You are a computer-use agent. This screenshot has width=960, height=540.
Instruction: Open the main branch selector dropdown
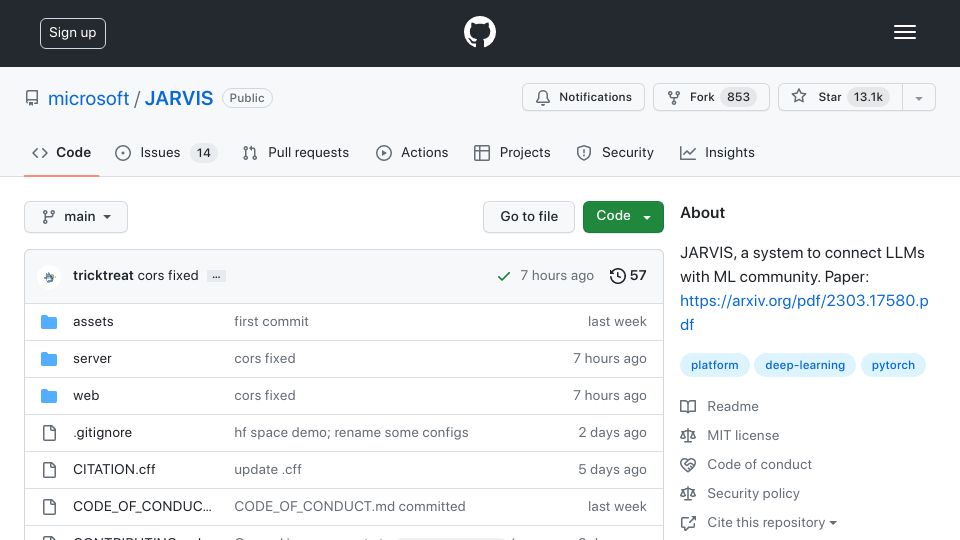(x=76, y=217)
